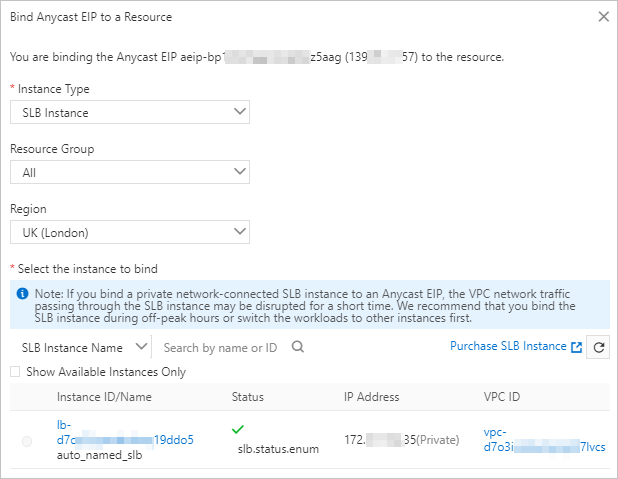Click the info icon in the note banner
Screen dimensions: 618x479
coord(22,294)
